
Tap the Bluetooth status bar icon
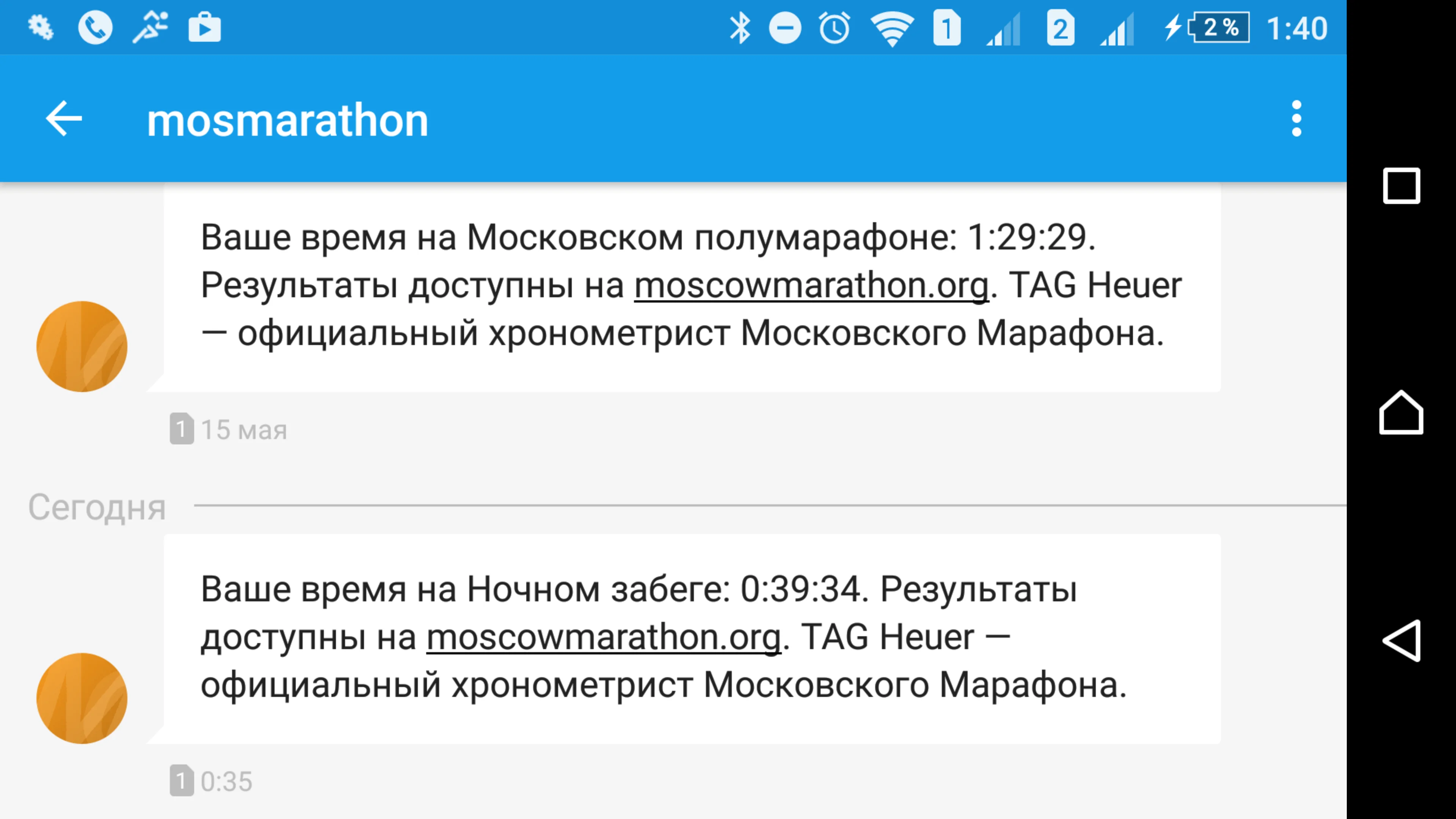tap(739, 28)
